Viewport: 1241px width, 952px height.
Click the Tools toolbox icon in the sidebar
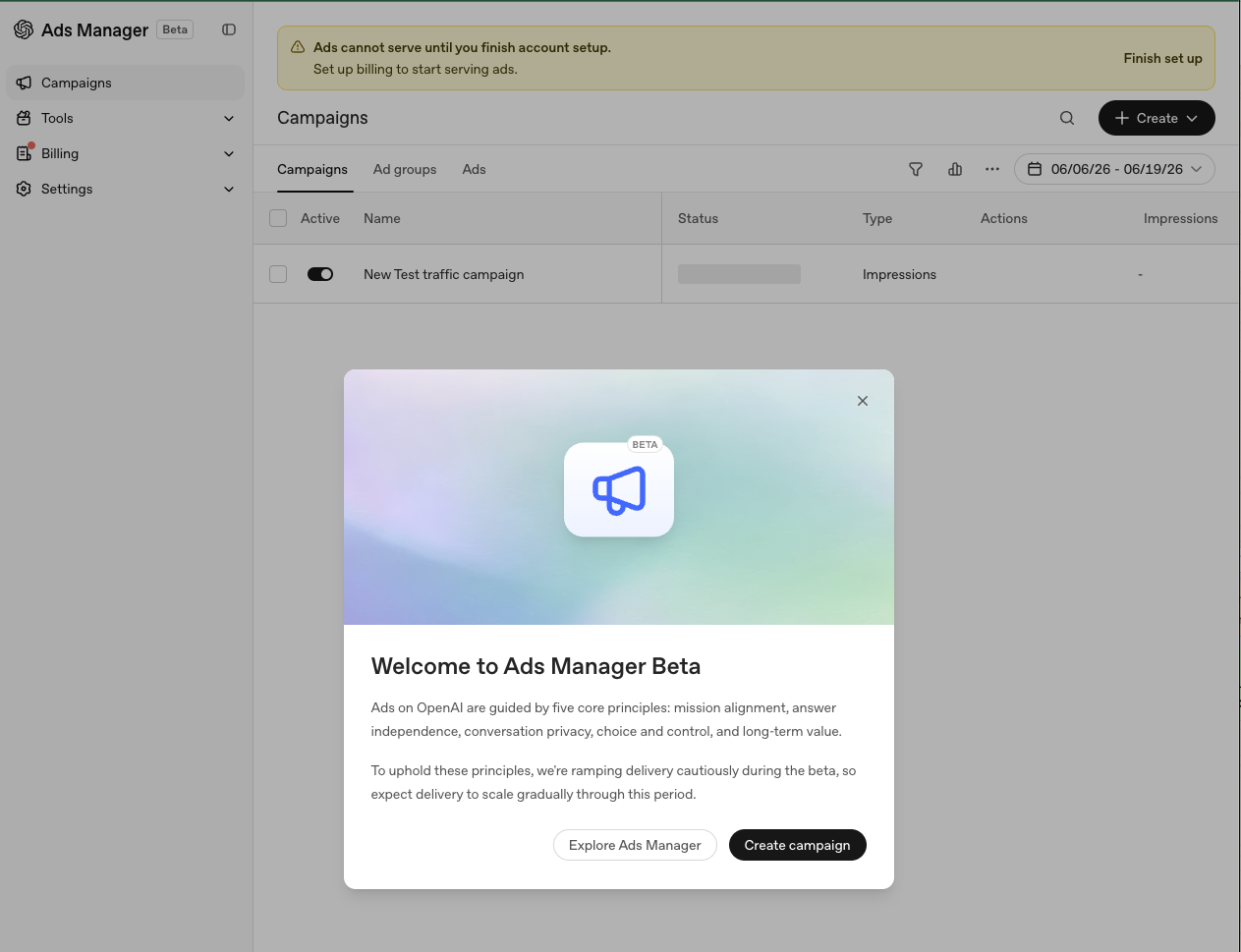pyautogui.click(x=24, y=118)
